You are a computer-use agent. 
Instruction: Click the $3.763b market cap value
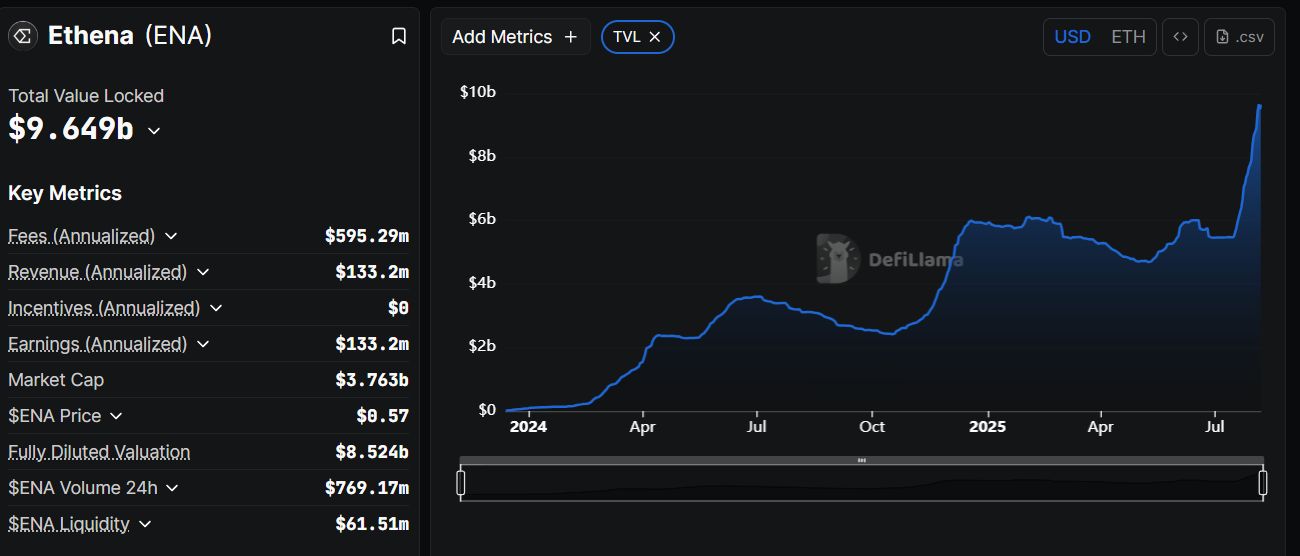(x=372, y=380)
